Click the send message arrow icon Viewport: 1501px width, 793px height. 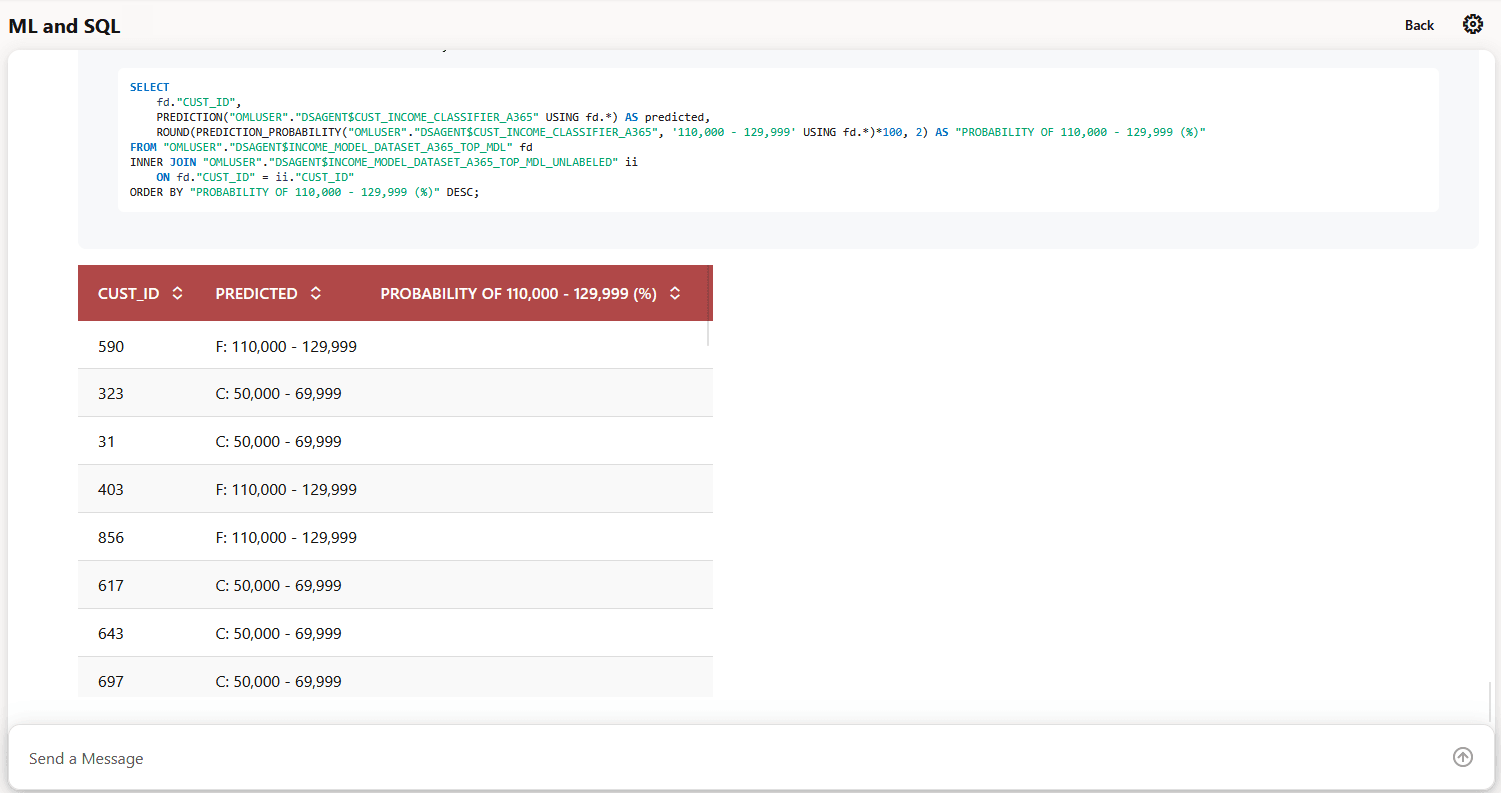[x=1463, y=757]
